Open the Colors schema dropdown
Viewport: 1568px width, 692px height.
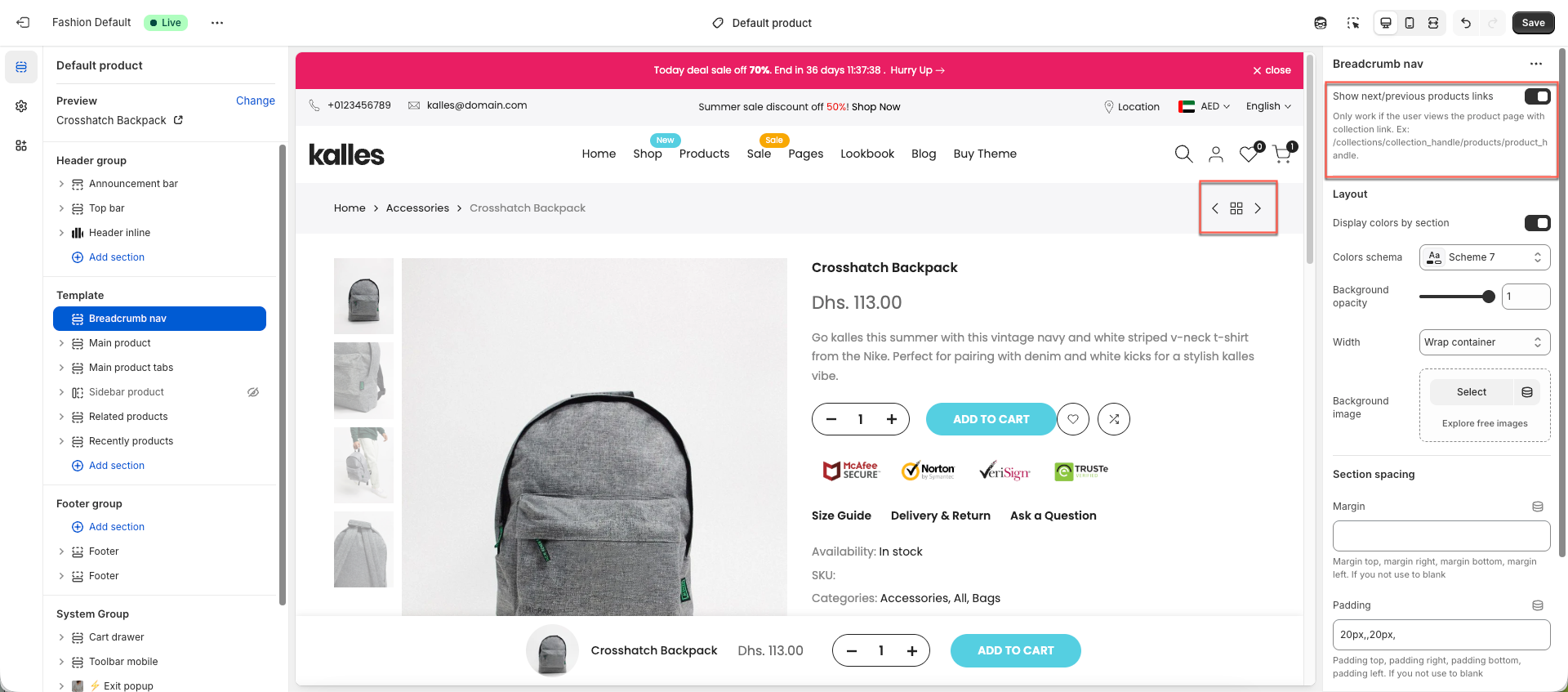1485,257
